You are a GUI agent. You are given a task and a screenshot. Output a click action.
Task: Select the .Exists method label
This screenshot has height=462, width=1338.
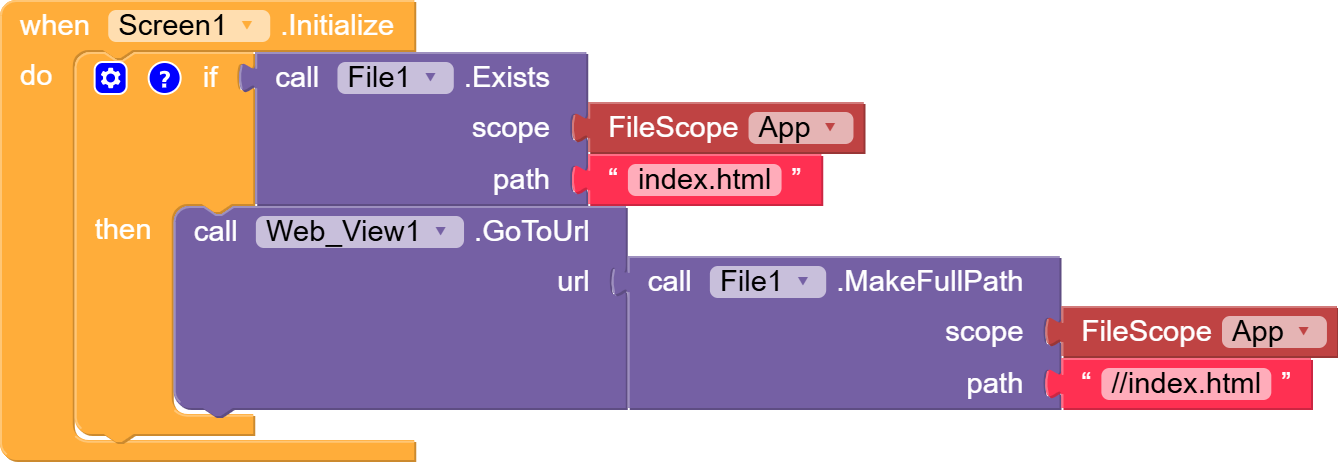click(507, 78)
